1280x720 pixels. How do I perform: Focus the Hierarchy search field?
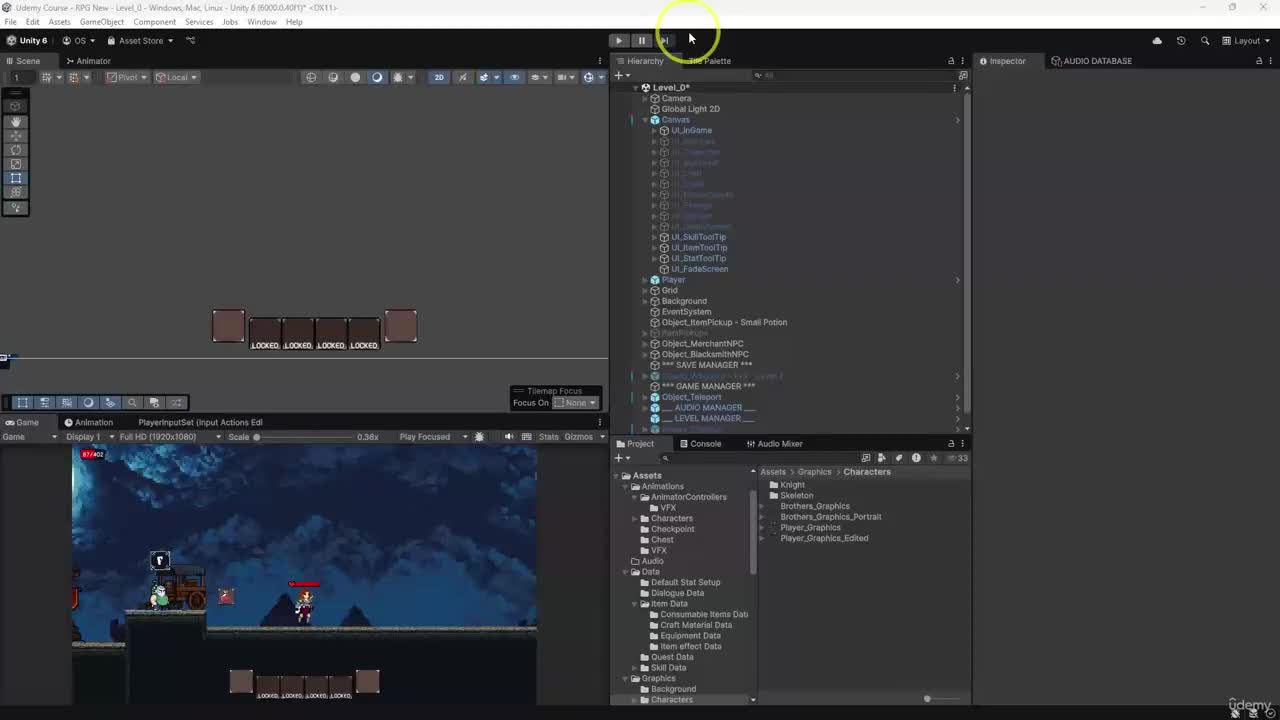[x=855, y=76]
